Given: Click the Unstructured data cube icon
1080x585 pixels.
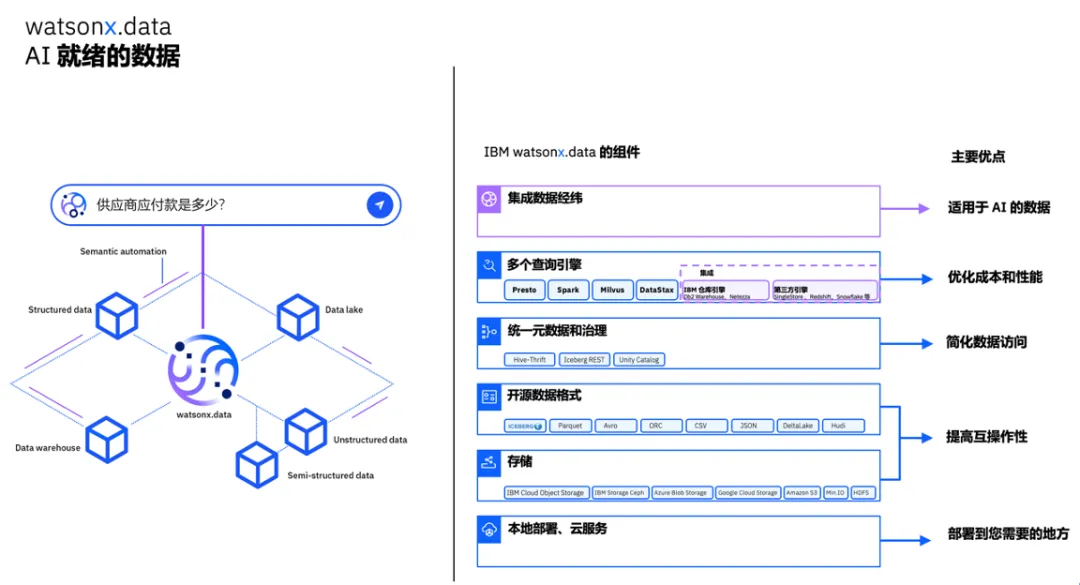Looking at the screenshot, I should 306,431.
